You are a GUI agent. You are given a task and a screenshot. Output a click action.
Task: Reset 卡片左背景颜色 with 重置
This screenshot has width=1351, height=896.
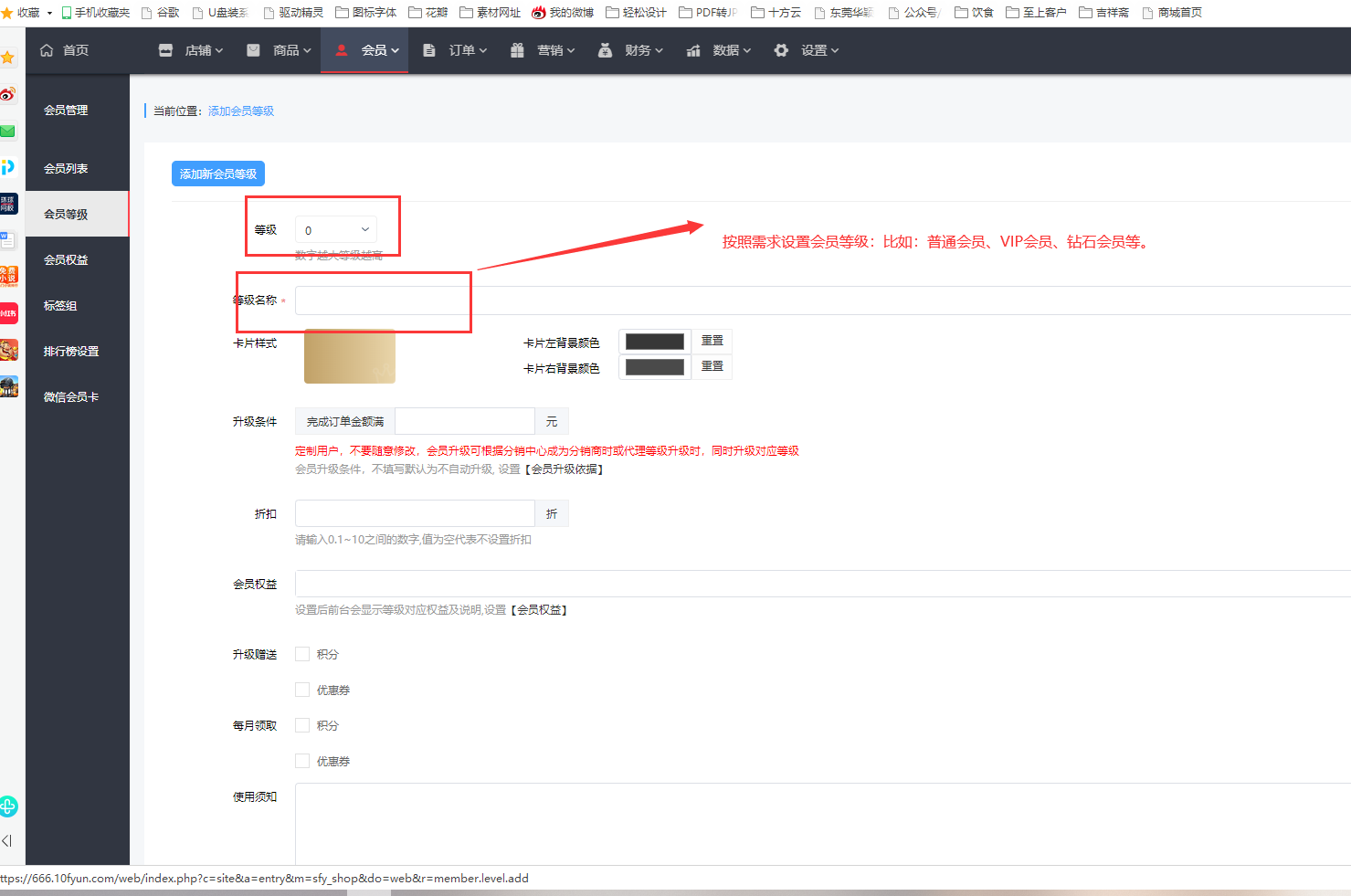click(x=712, y=340)
